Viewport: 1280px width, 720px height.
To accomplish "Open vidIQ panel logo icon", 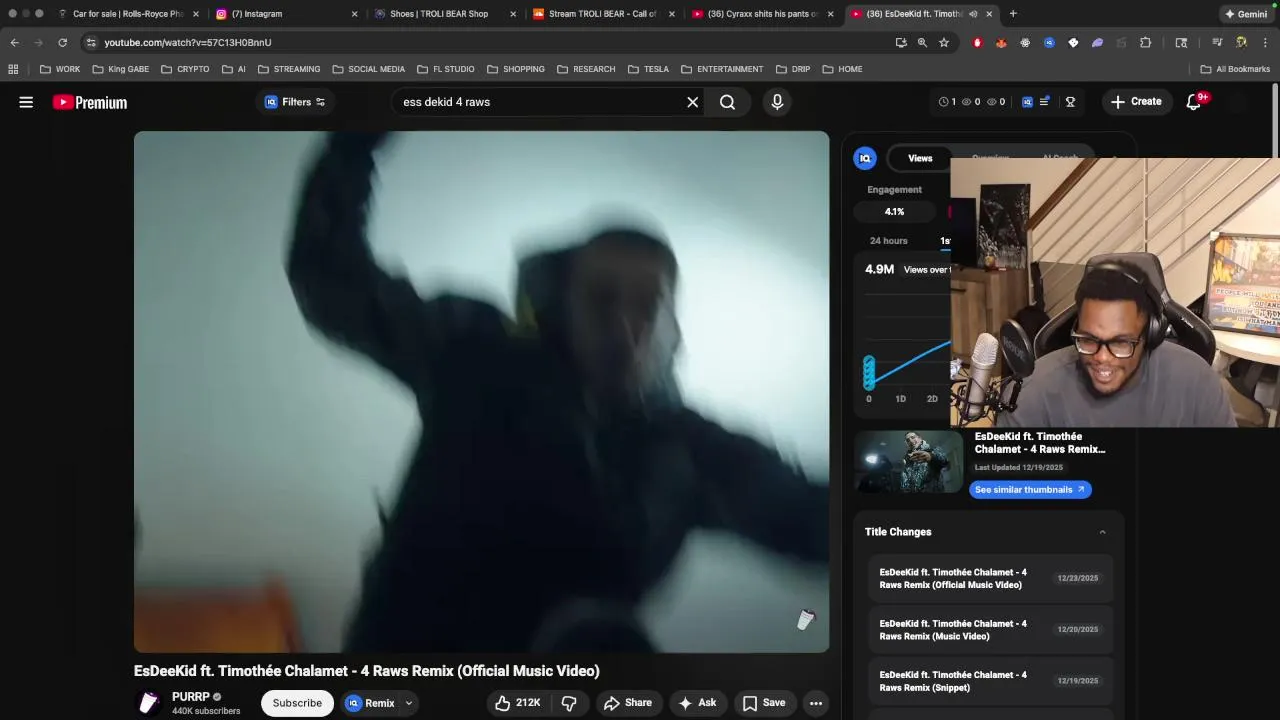I will click(x=865, y=158).
